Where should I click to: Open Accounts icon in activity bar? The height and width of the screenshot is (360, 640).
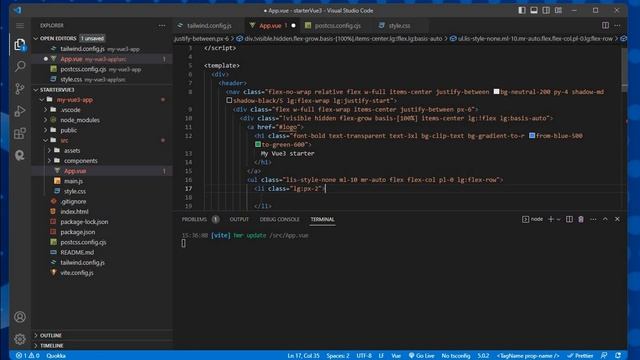pos(20,317)
